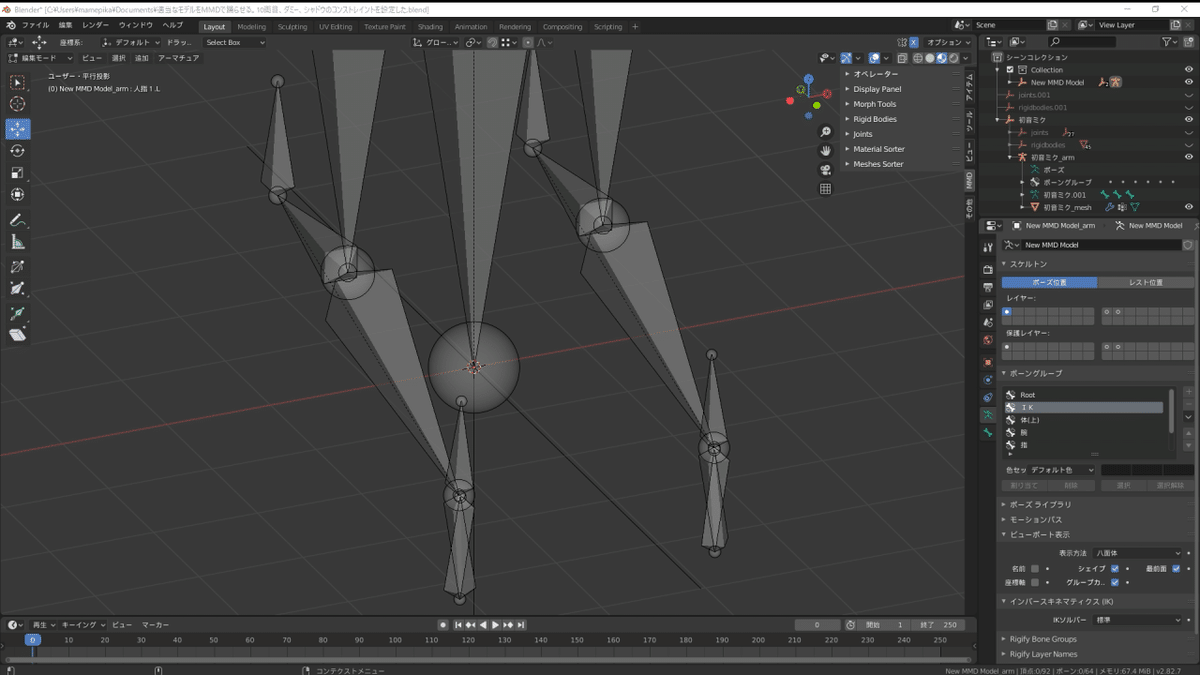Disable the シェイプ checkbox
1200x675 pixels.
coord(1115,568)
